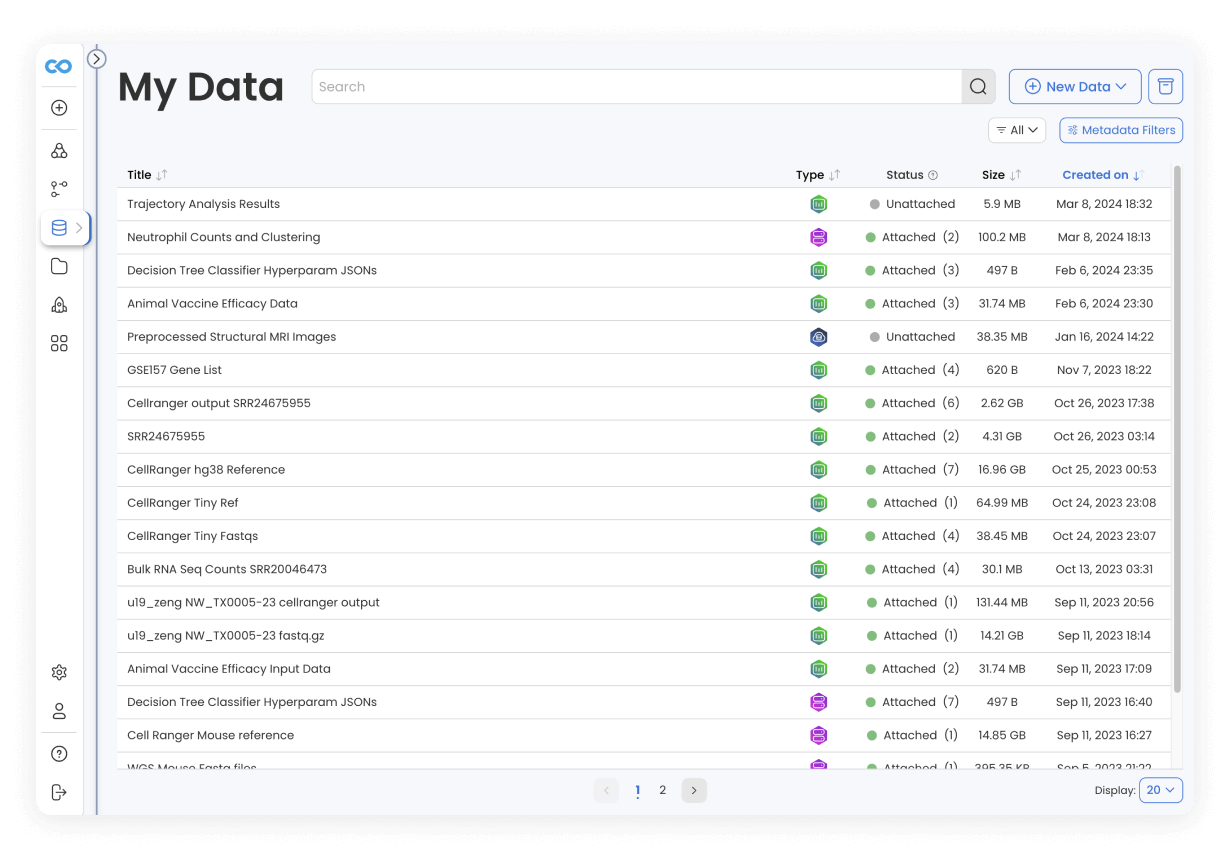1230x860 pixels.
Task: Switch to results page 2
Action: 662,790
